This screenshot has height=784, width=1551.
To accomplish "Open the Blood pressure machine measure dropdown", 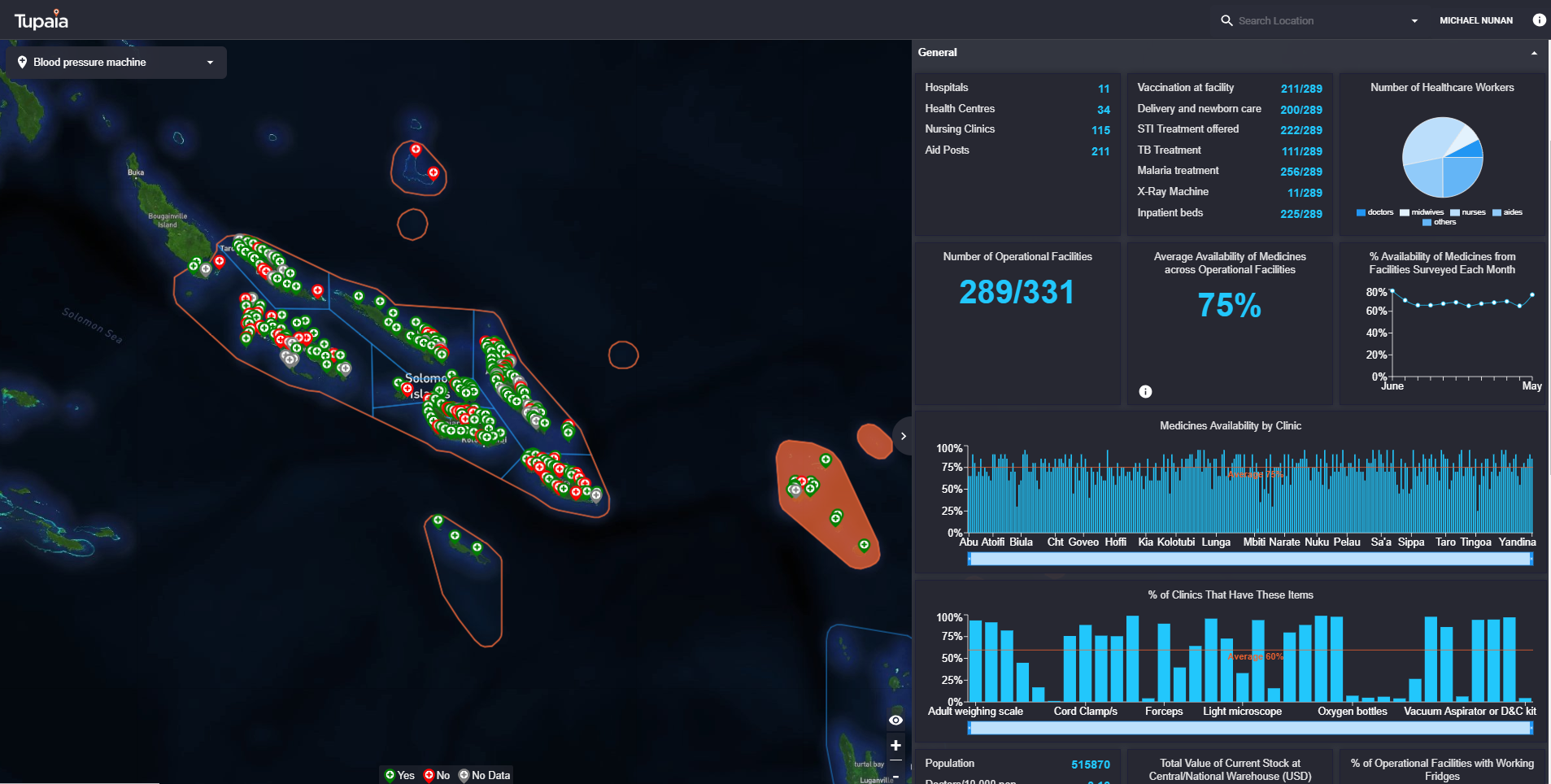I will [x=116, y=62].
